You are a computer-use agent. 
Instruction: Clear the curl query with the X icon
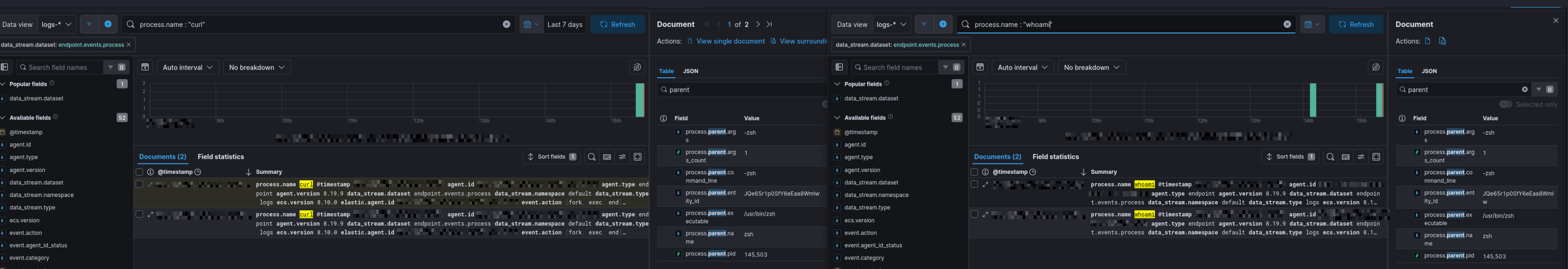pyautogui.click(x=506, y=24)
